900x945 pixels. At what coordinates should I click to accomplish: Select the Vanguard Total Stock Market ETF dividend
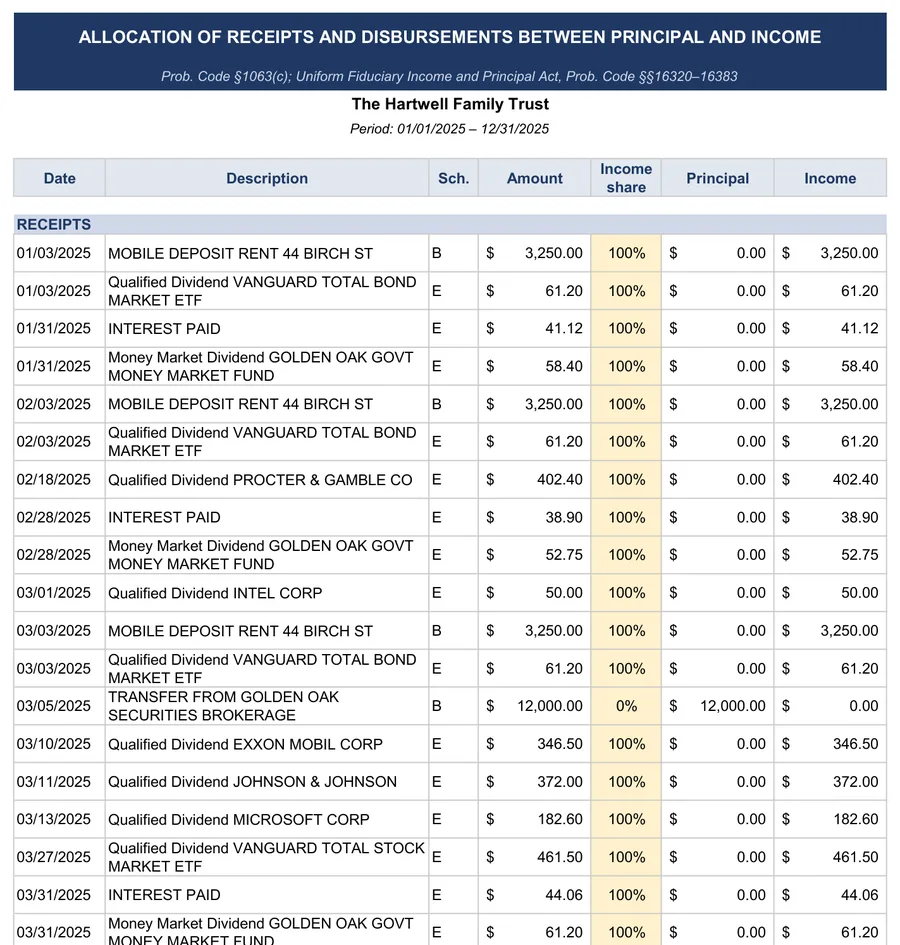(x=266, y=858)
